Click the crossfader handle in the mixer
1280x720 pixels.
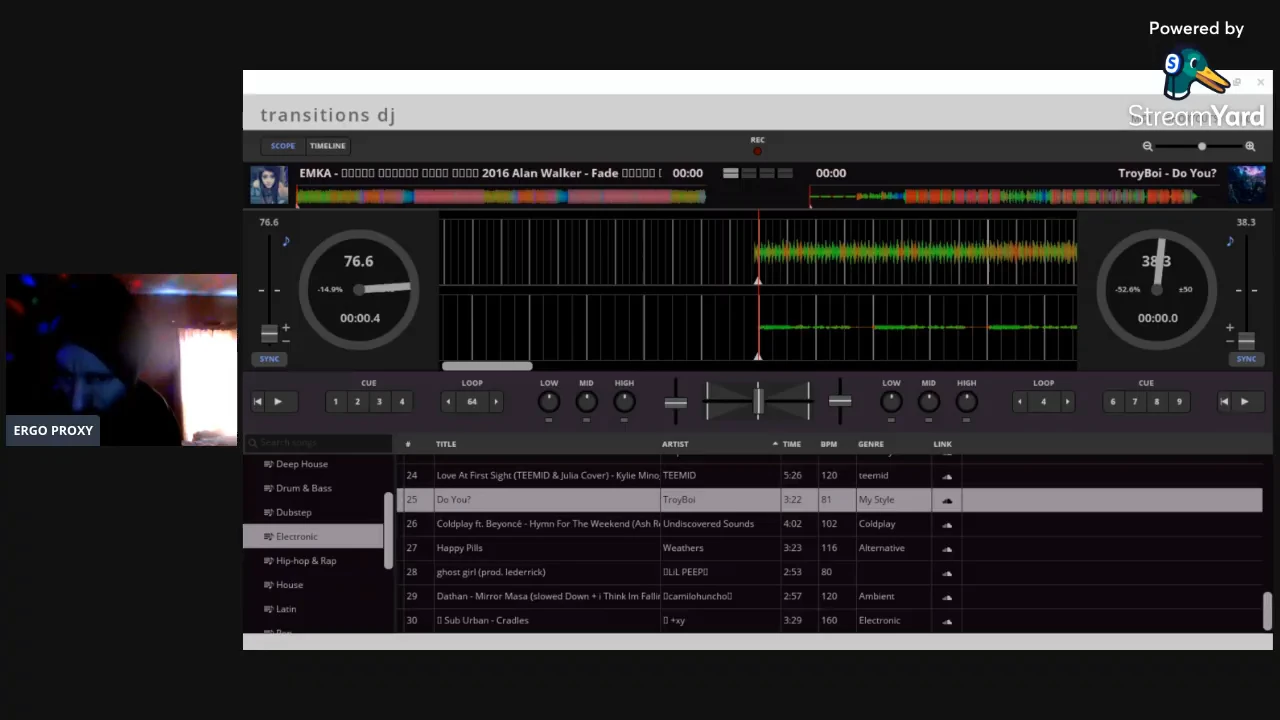[x=759, y=401]
